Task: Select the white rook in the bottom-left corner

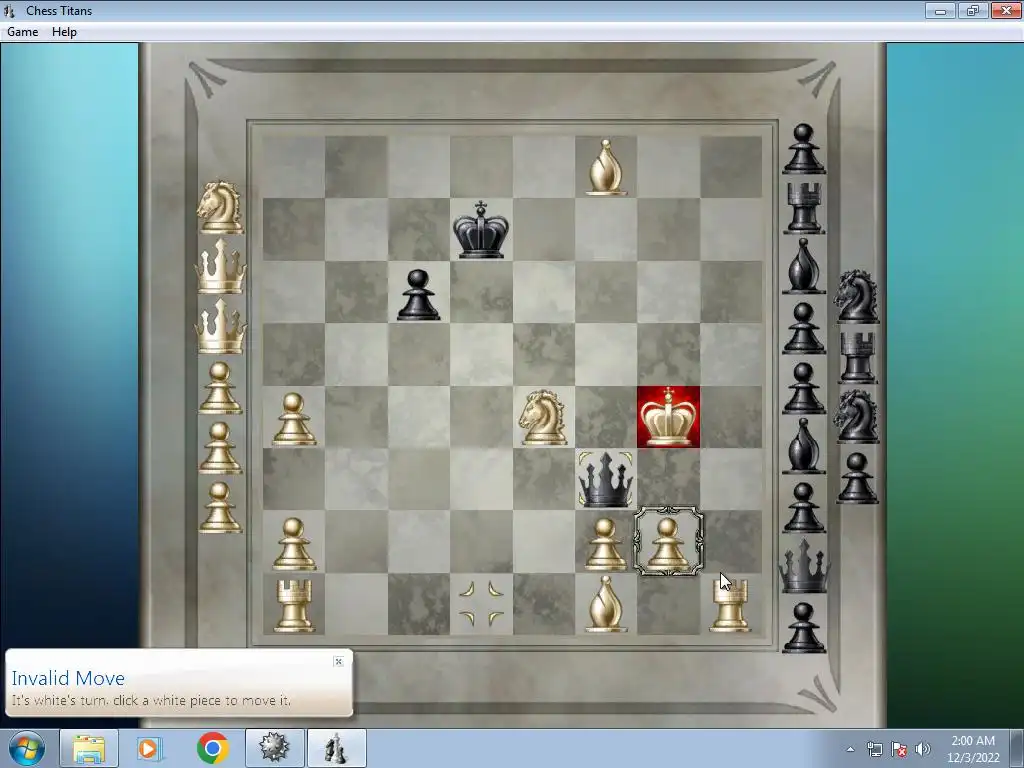Action: click(x=293, y=606)
